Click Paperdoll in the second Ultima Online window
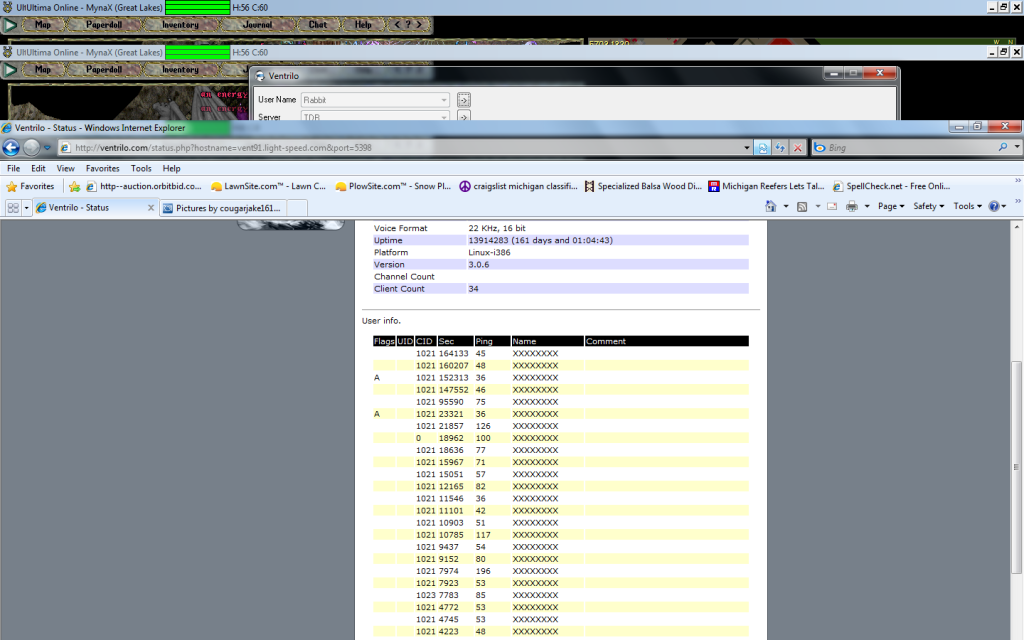The image size is (1024, 640). 104,69
